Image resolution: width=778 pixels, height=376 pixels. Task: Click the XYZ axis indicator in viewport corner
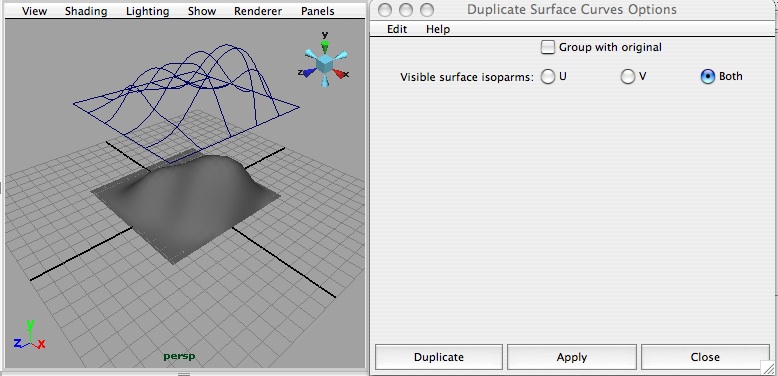[30, 335]
